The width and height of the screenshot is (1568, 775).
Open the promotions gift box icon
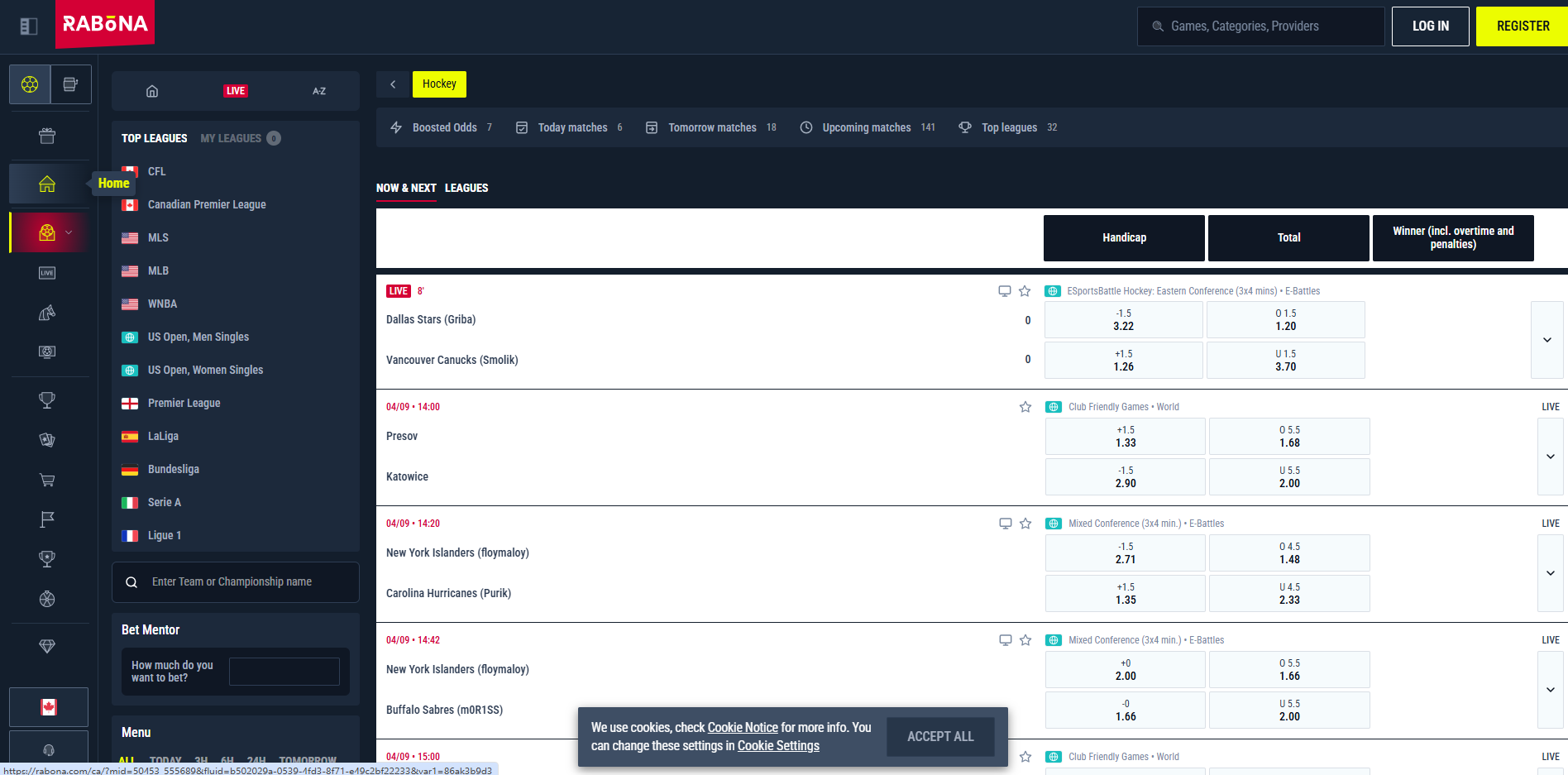(x=47, y=136)
